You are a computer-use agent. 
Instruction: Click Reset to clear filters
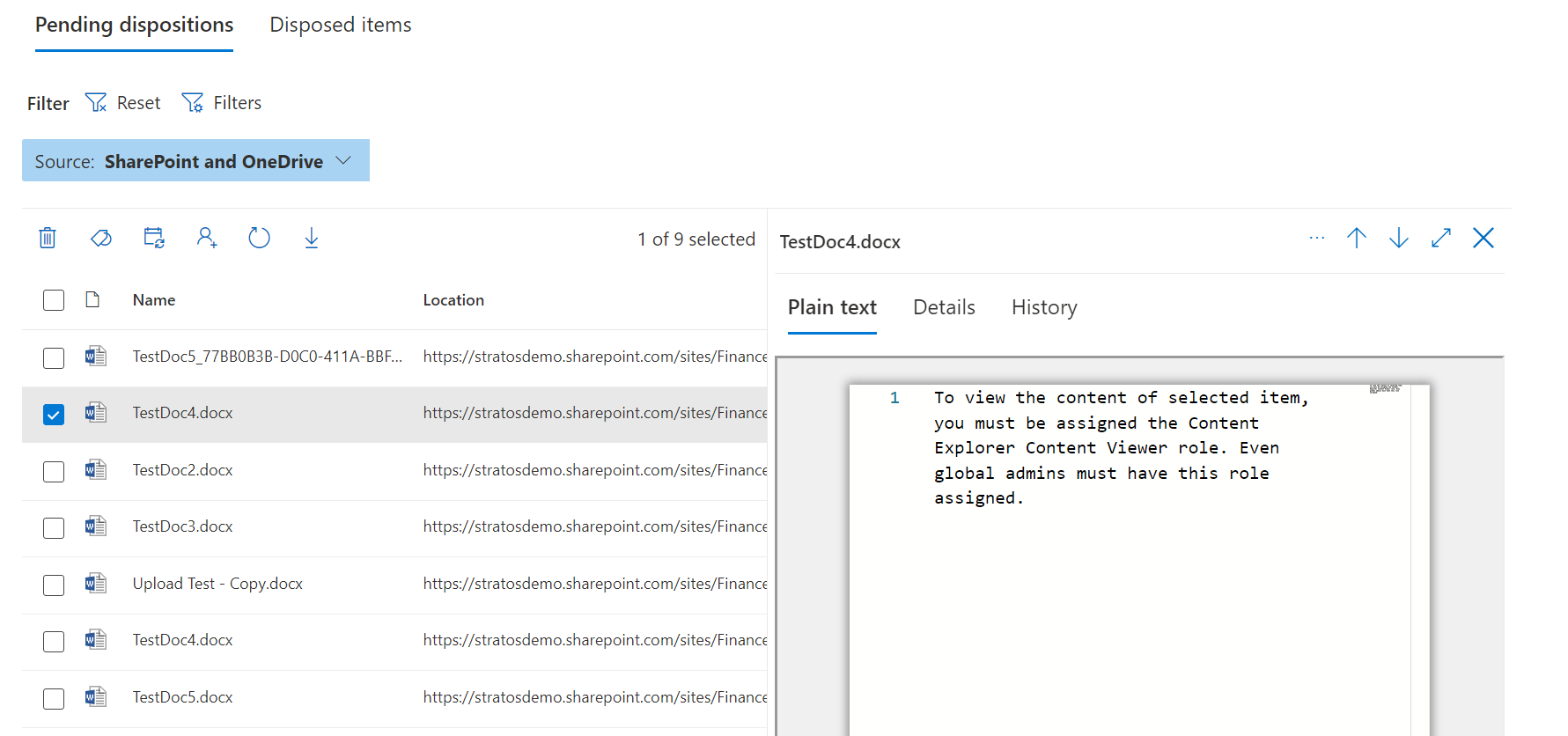[123, 103]
